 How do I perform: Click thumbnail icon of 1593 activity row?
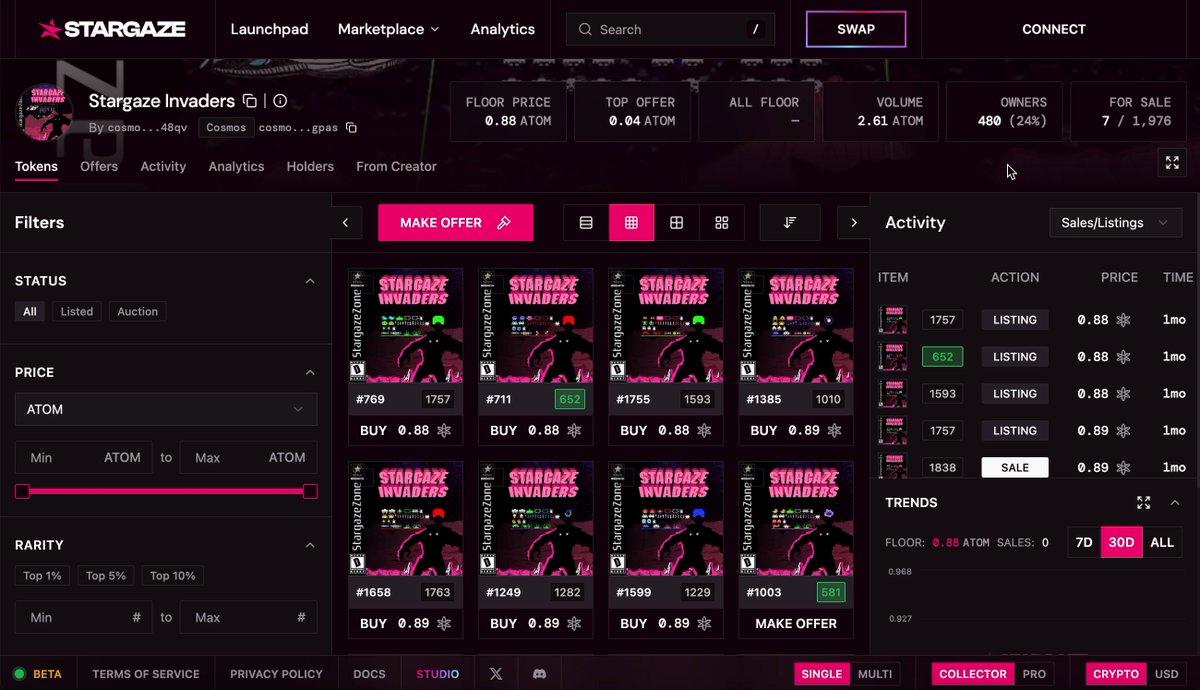pos(893,394)
